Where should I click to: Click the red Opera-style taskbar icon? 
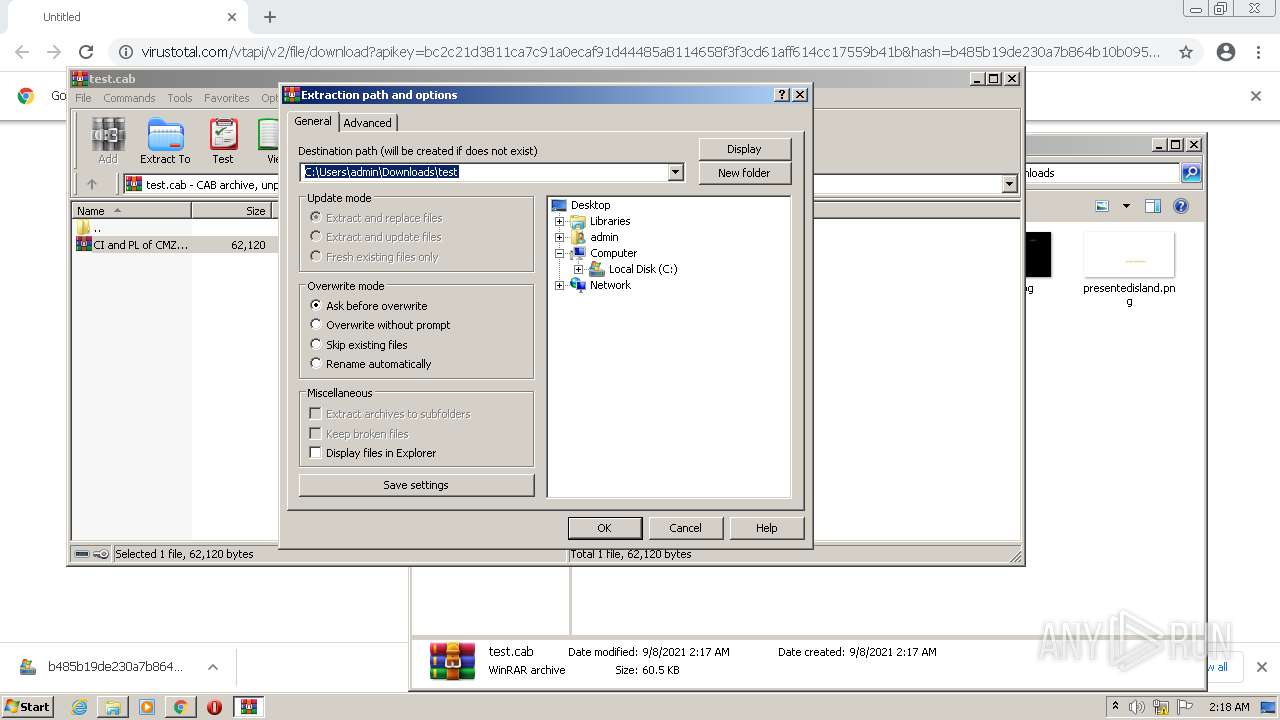(214, 707)
